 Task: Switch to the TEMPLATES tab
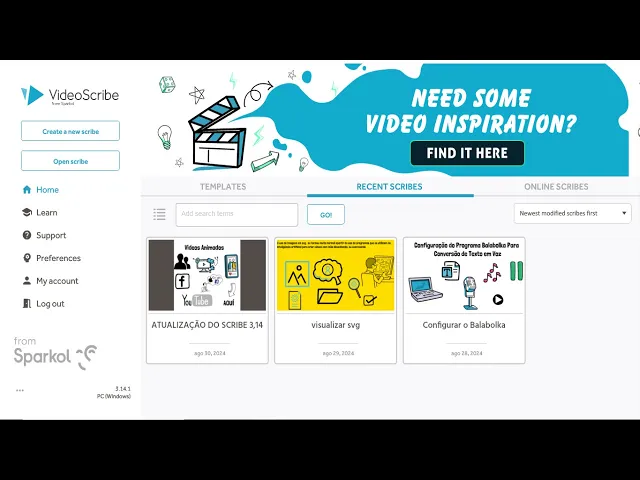(223, 187)
